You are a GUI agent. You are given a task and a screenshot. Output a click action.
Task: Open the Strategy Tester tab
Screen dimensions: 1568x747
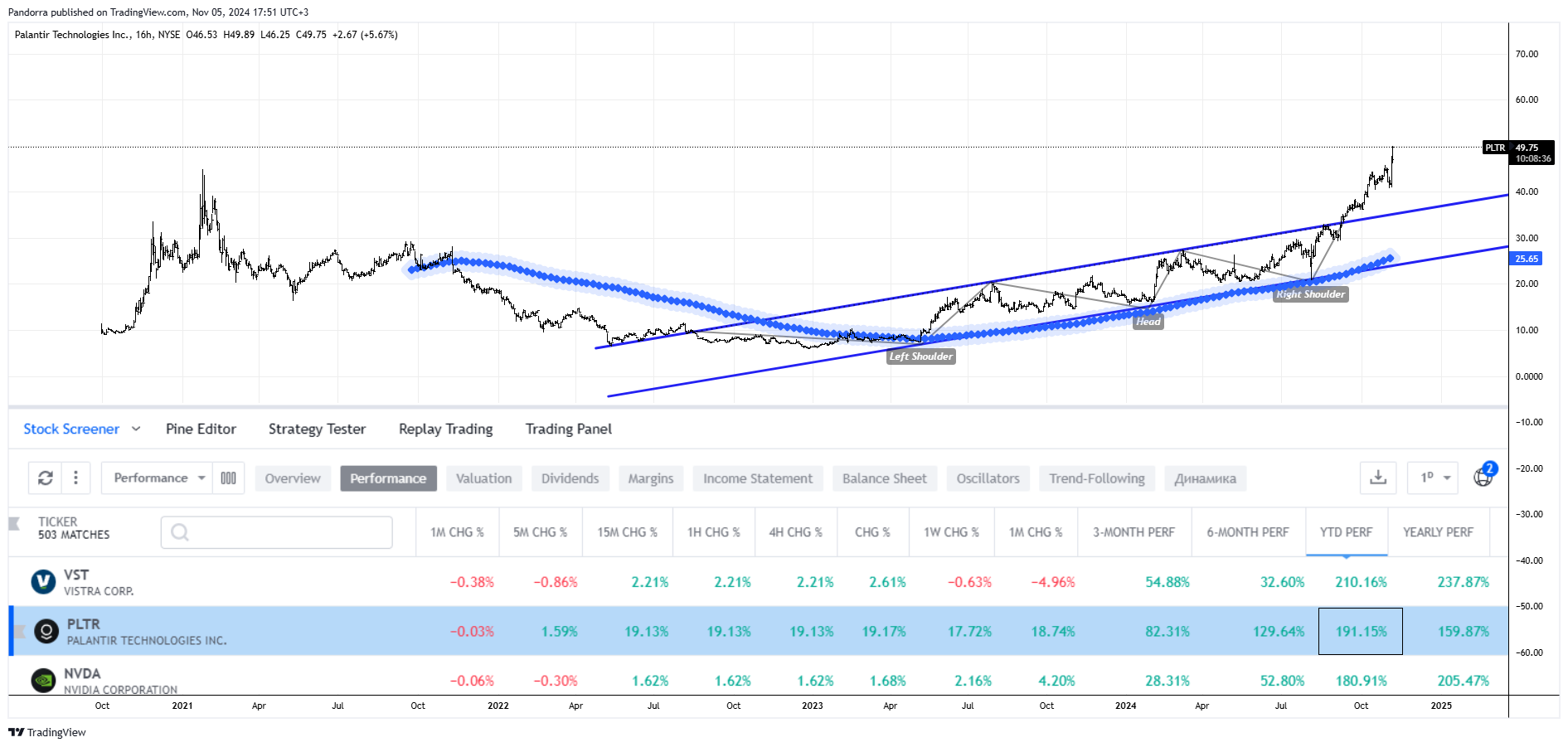point(317,429)
